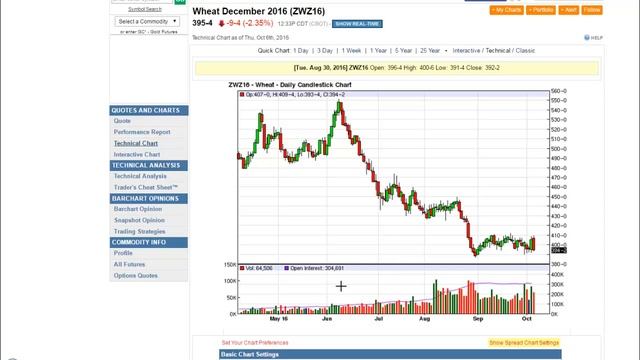Viewport: 640px width, 360px height.
Task: Select the 5 Year quick chart
Action: tap(403, 51)
